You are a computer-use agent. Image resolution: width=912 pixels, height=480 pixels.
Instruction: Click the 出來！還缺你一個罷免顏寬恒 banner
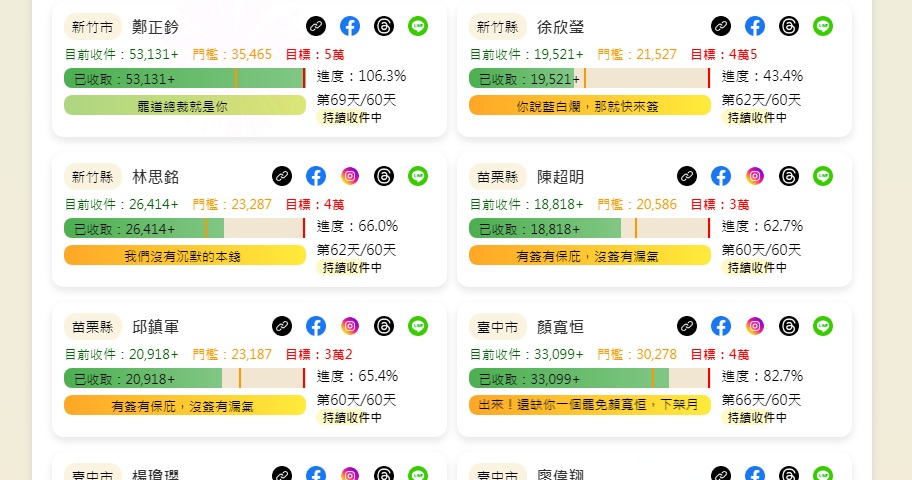click(590, 405)
